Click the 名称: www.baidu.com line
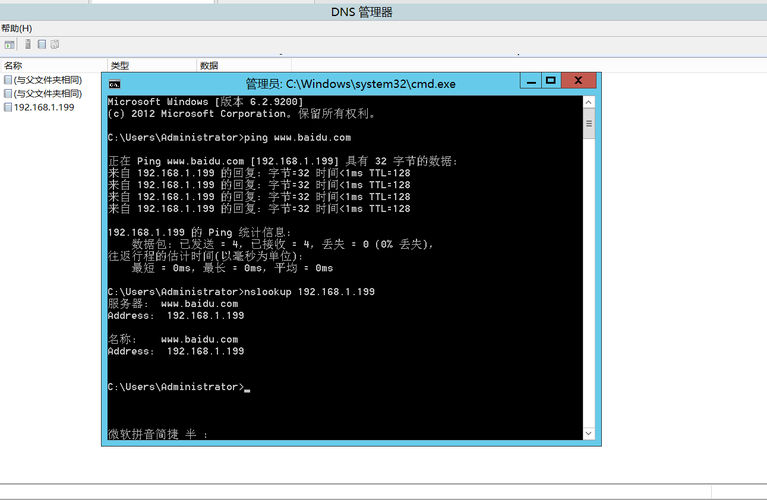Screen dimensions: 767x500 point(173,340)
